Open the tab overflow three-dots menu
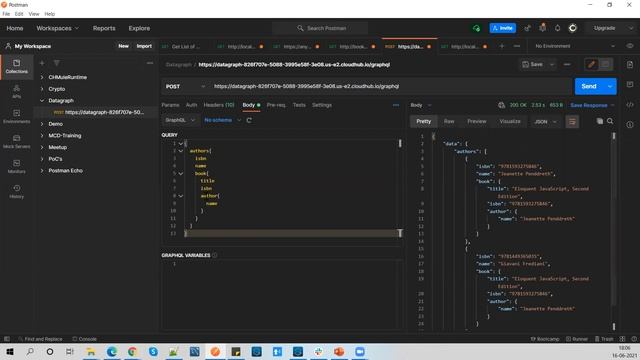The image size is (640, 360). pyautogui.click(x=517, y=46)
